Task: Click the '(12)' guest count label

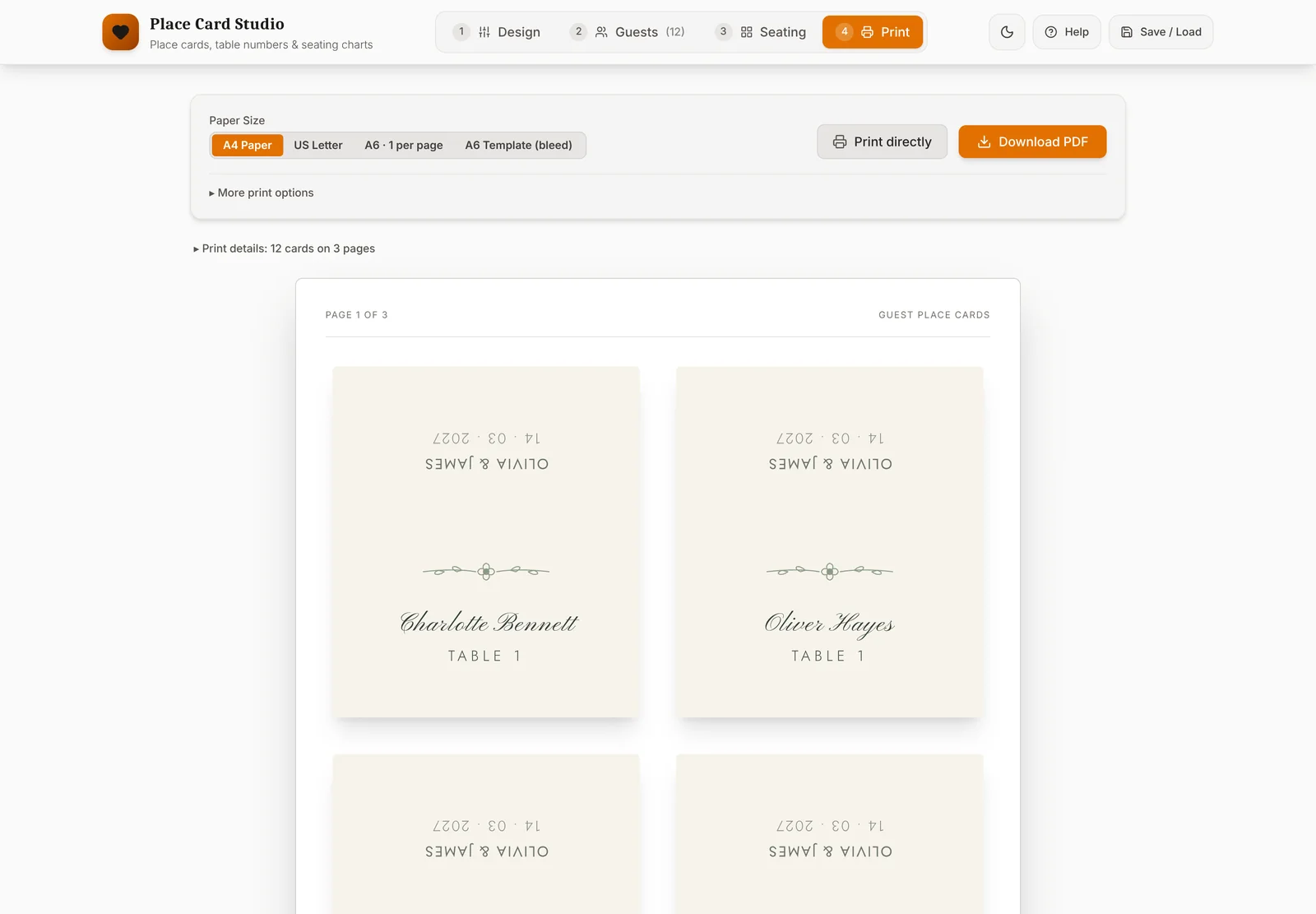Action: coord(675,32)
